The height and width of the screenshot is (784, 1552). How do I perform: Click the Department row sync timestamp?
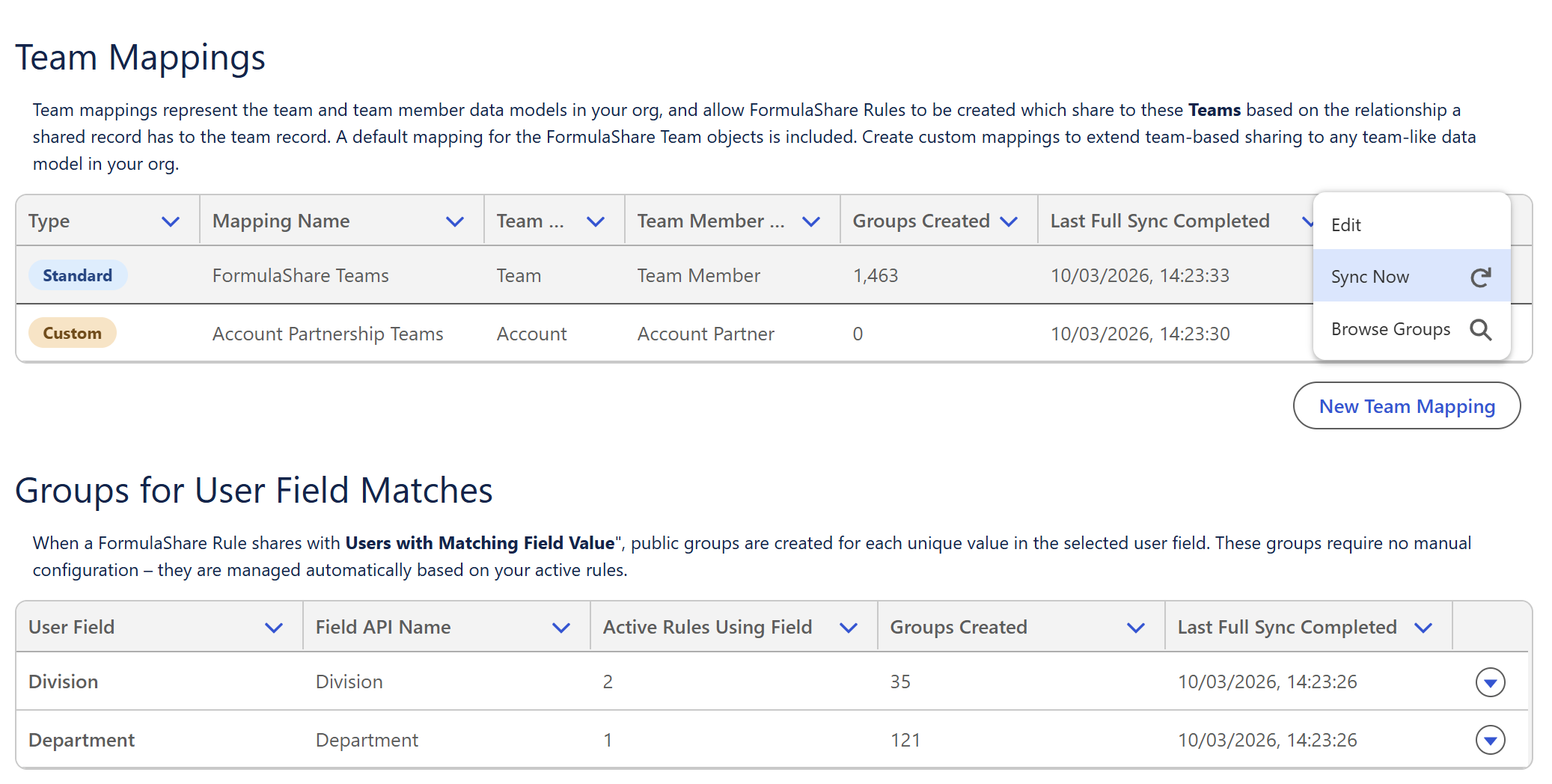tap(1267, 741)
